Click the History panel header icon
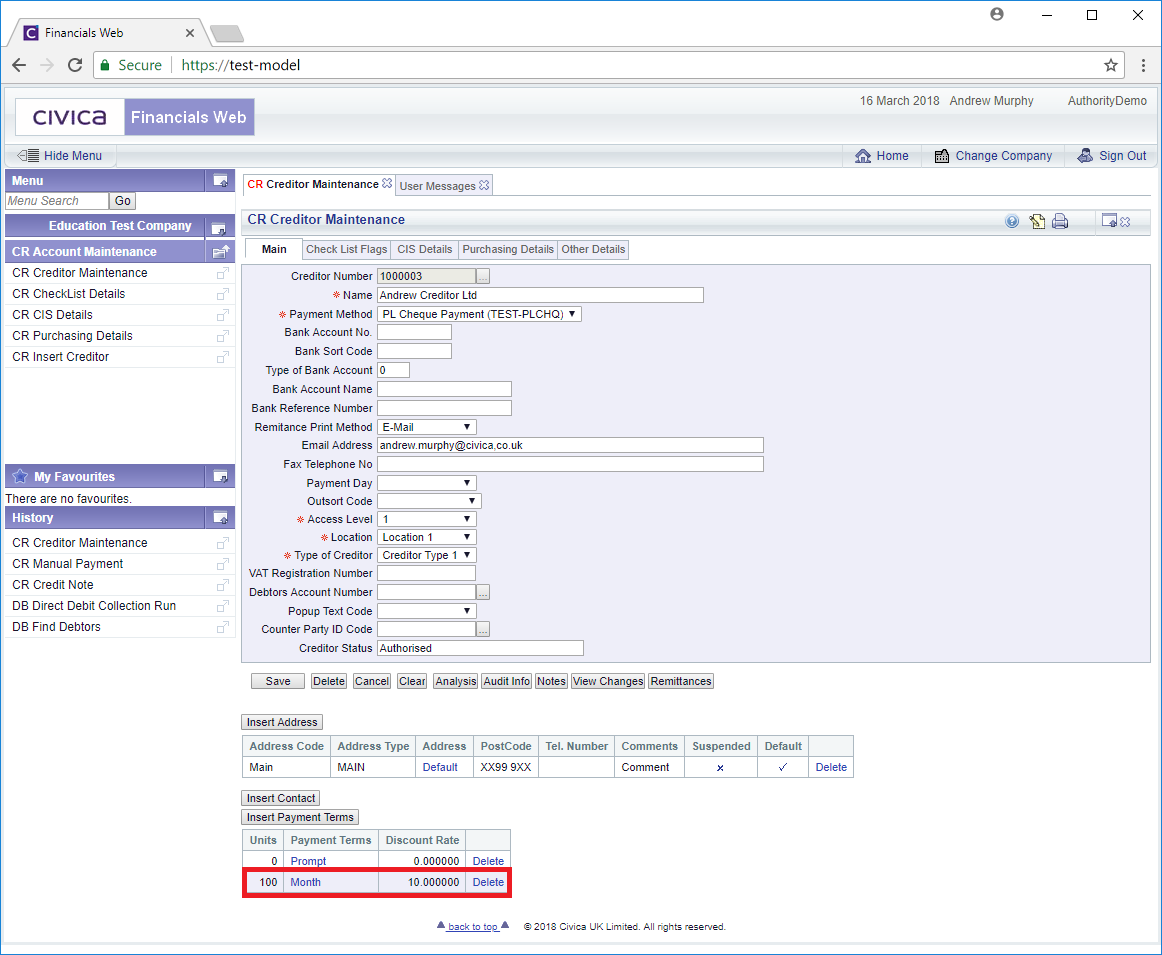The image size is (1162, 955). pyautogui.click(x=220, y=518)
